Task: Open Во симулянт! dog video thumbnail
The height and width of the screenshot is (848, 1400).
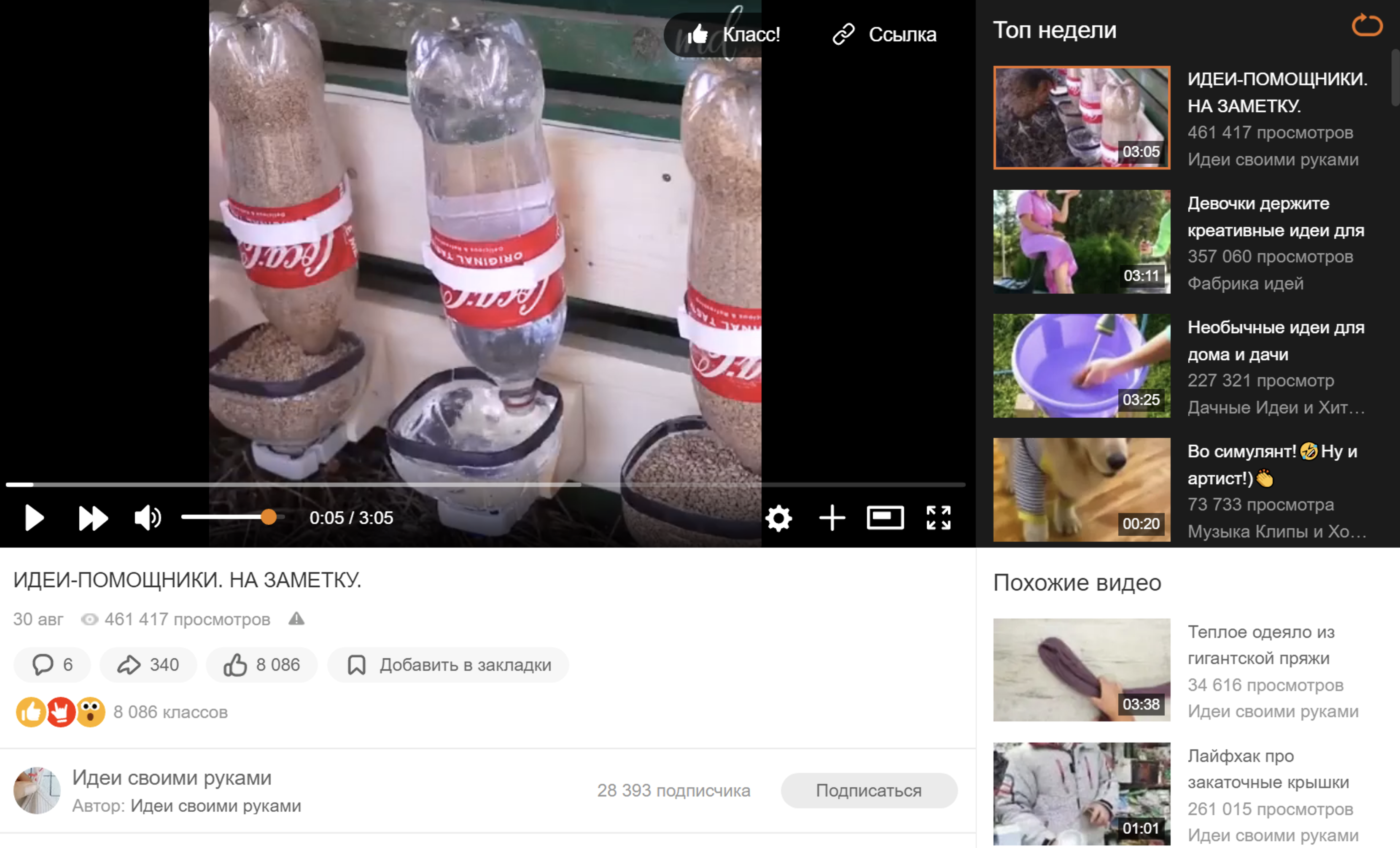Action: [1082, 489]
